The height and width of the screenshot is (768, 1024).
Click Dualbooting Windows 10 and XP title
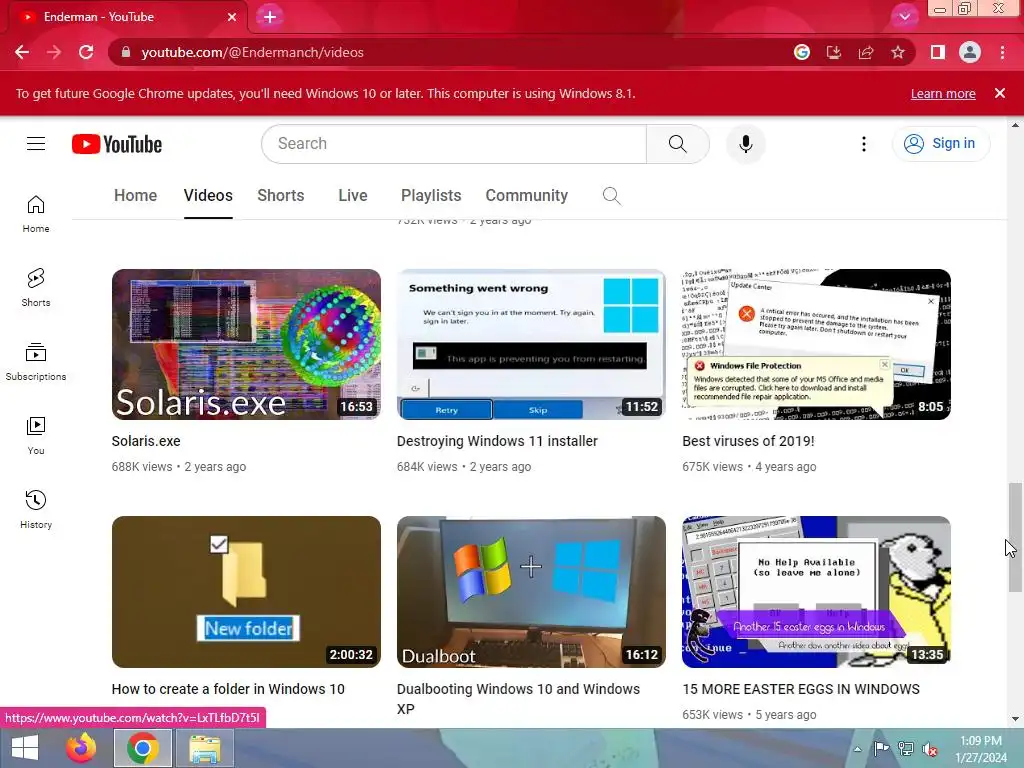[519, 699]
